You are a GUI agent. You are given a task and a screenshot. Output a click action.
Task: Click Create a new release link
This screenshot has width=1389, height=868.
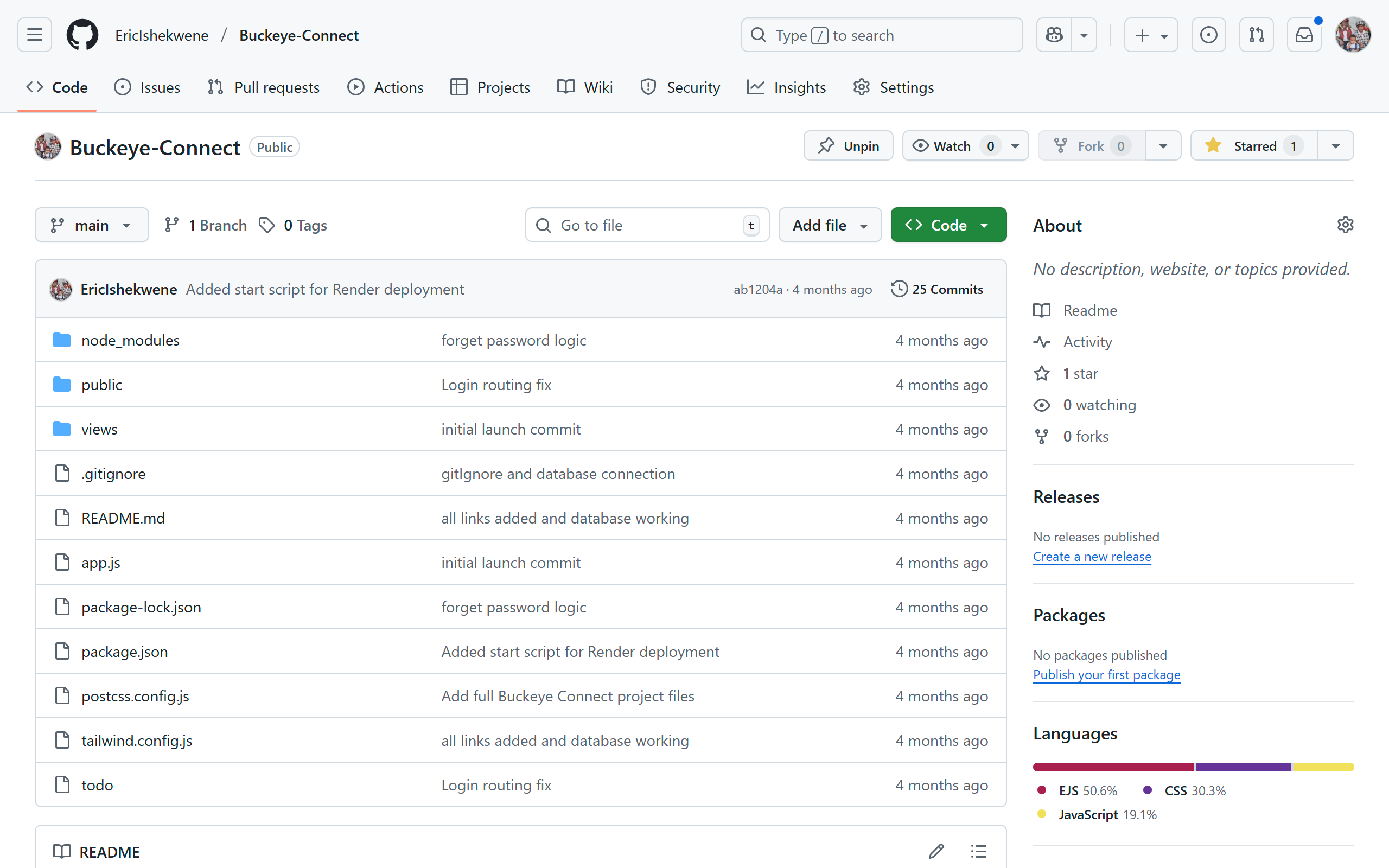(x=1092, y=556)
